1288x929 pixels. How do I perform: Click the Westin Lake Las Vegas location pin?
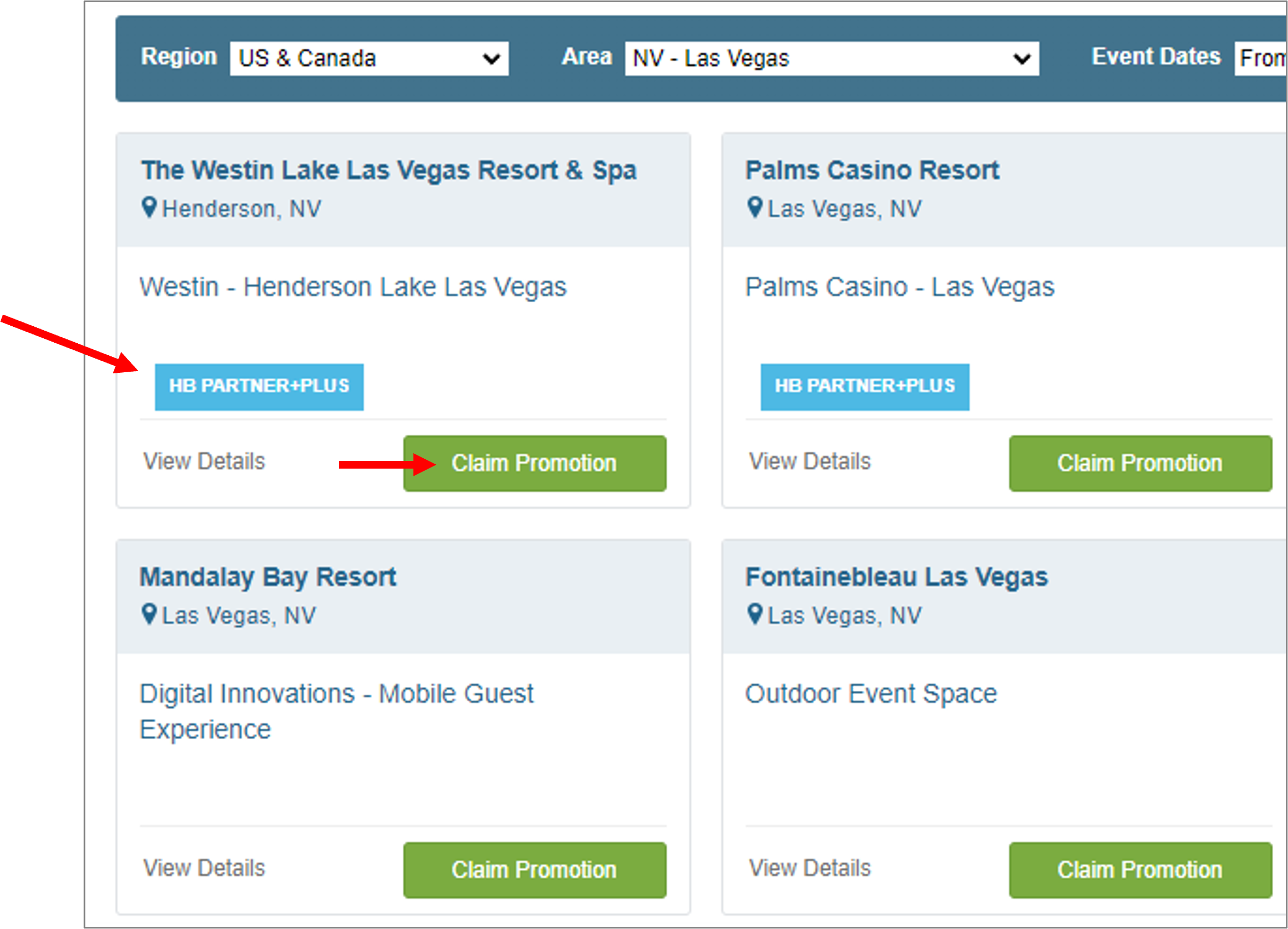click(x=149, y=207)
